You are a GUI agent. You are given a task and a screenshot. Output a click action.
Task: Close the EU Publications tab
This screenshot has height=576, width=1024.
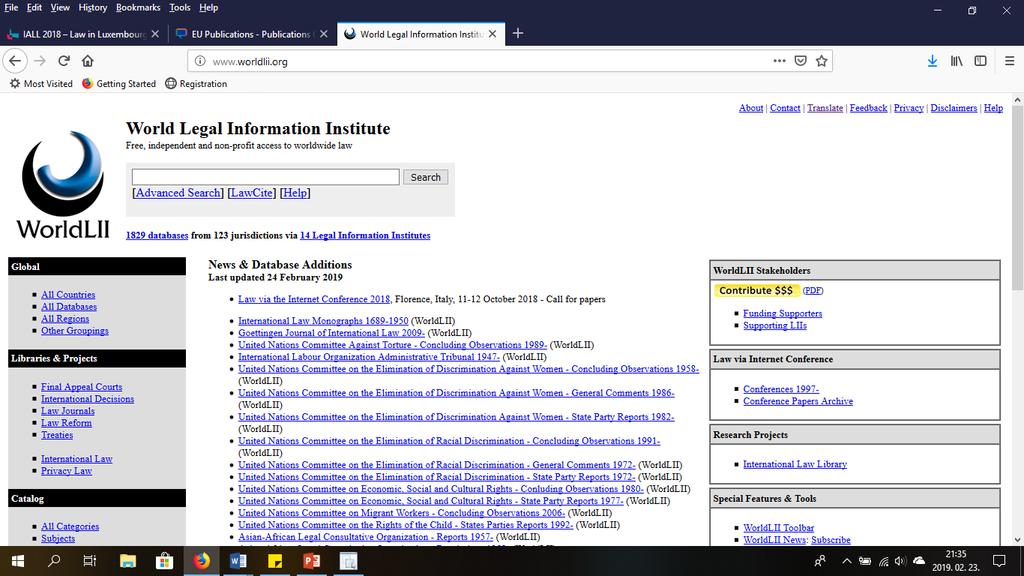tap(323, 34)
